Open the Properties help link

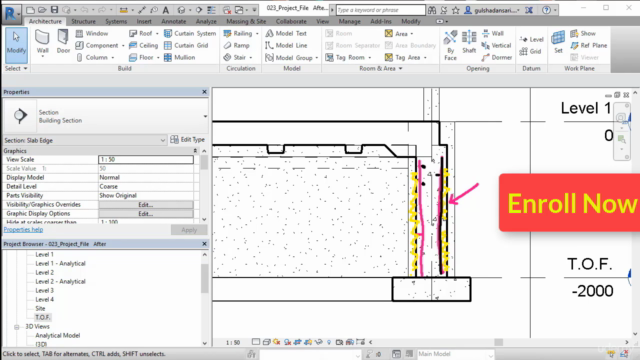[23, 229]
